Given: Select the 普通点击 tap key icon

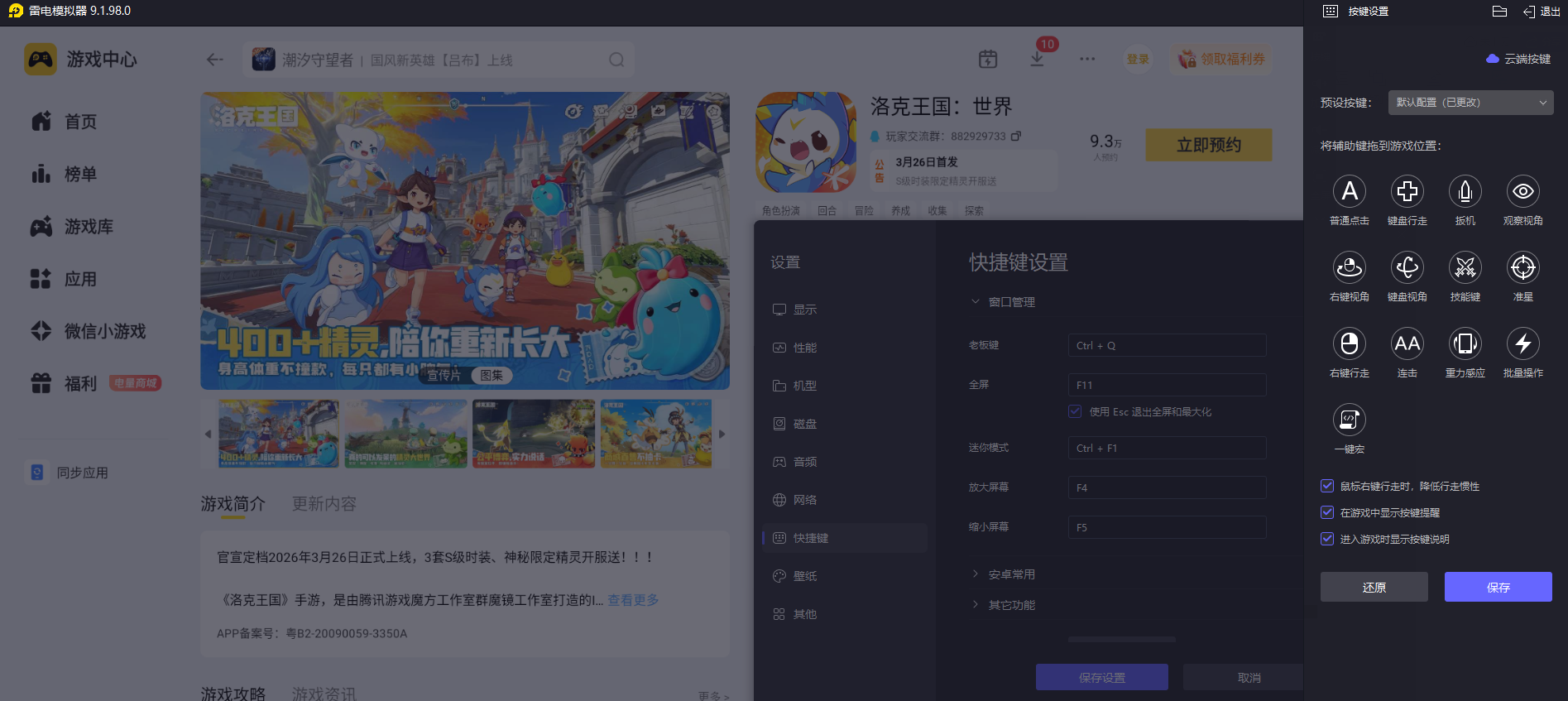Looking at the screenshot, I should (x=1349, y=192).
